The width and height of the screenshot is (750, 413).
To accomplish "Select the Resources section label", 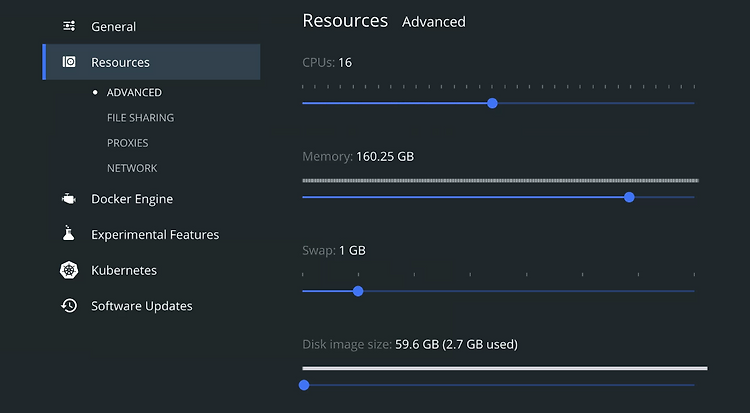I will tap(121, 62).
